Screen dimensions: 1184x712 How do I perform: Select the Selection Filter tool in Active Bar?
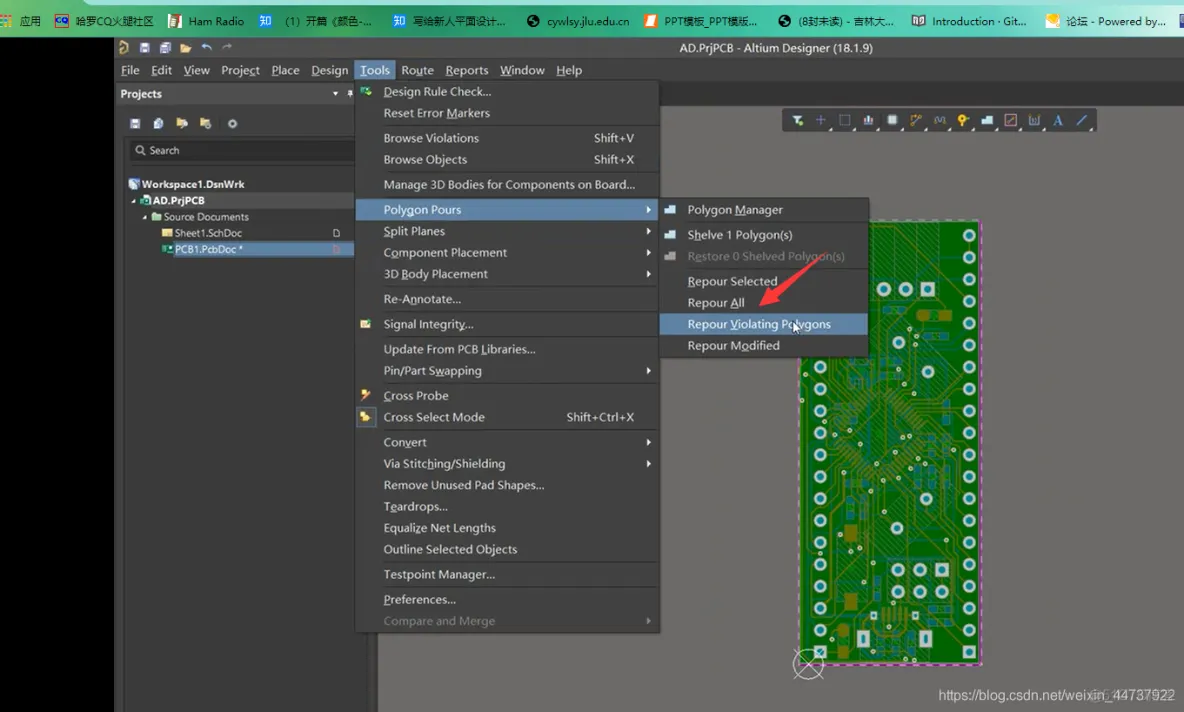pos(797,120)
